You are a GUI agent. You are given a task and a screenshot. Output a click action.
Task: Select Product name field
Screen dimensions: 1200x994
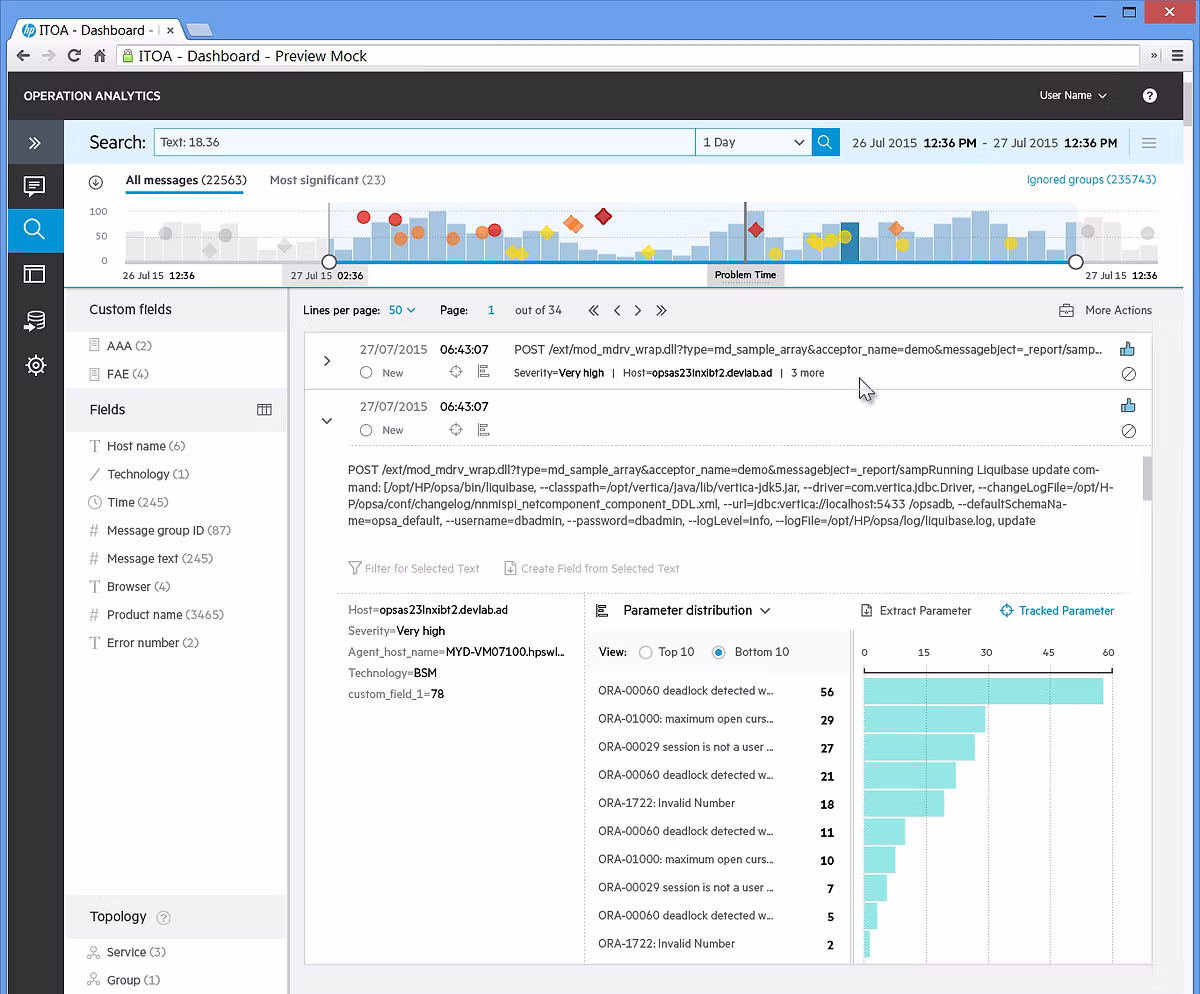(157, 615)
